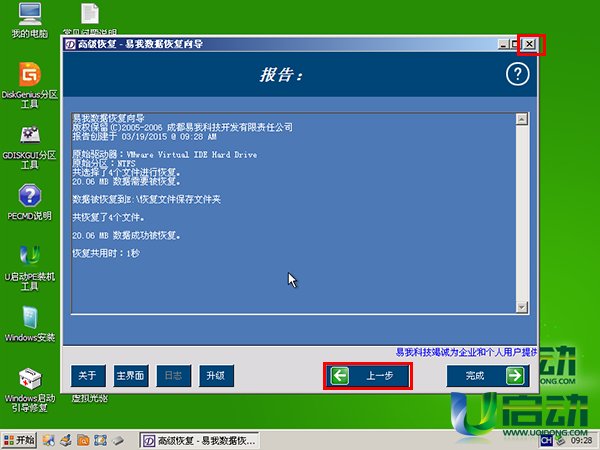Open GDISKGUI partition tool desktop icon
Screen dimensions: 600x450
pyautogui.click(x=30, y=137)
